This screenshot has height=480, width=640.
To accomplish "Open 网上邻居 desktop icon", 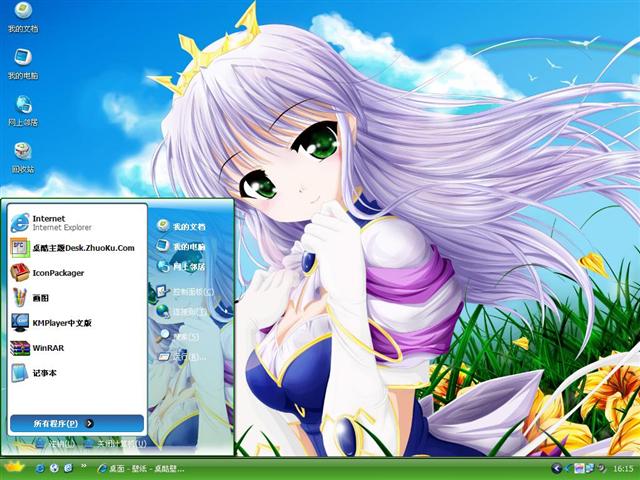I will (x=23, y=111).
